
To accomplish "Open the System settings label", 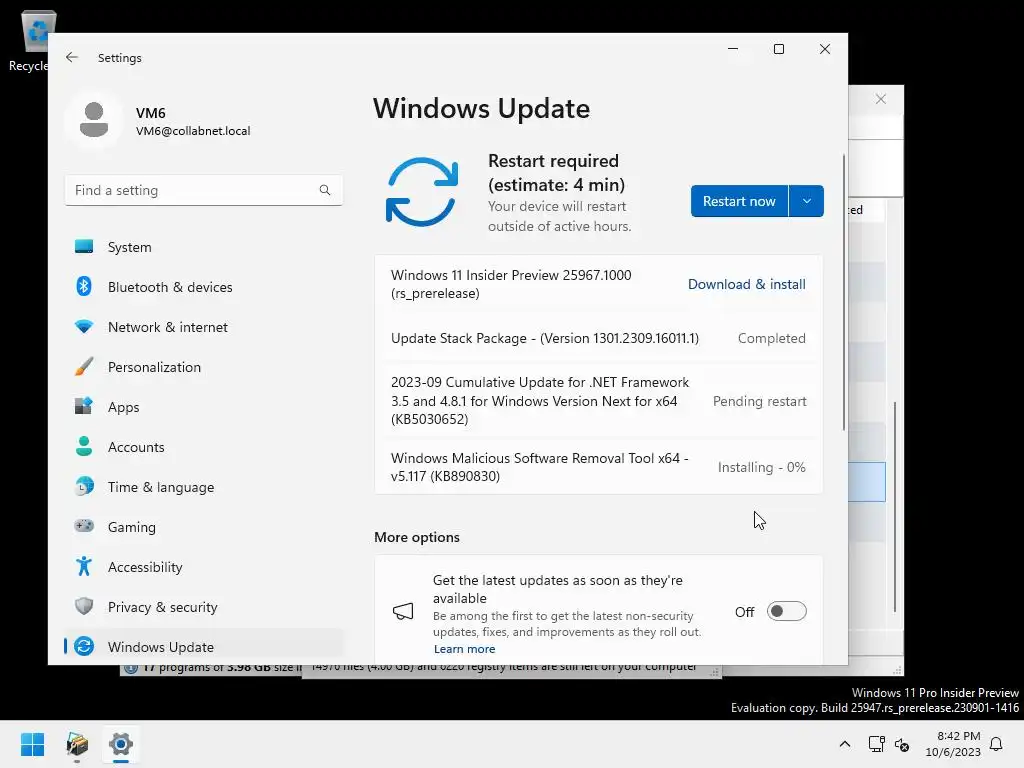I will pyautogui.click(x=129, y=248).
